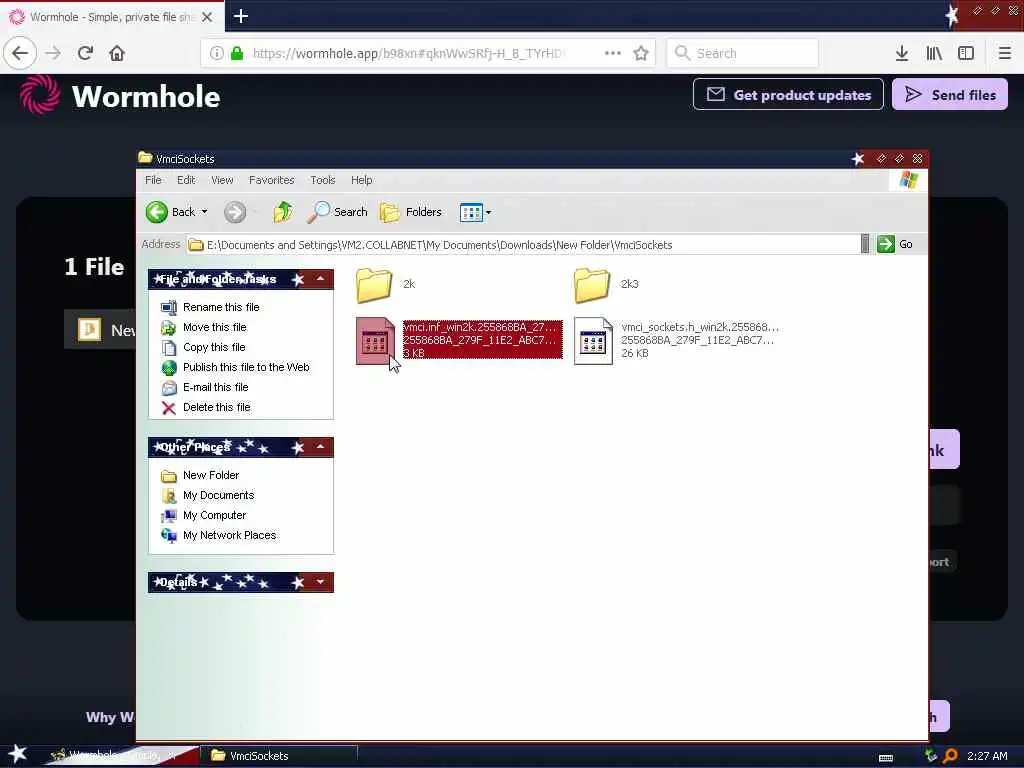Reload the Wormhole page

pyautogui.click(x=85, y=53)
